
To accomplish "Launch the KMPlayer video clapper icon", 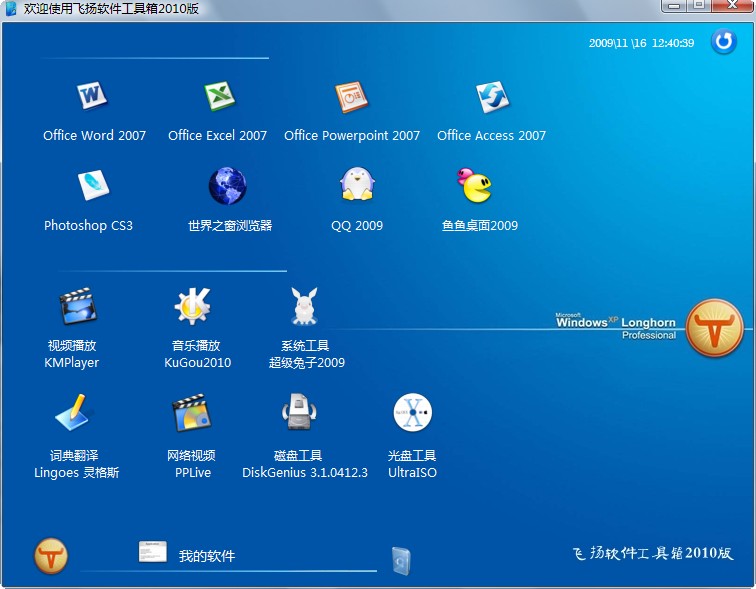I will [x=78, y=306].
